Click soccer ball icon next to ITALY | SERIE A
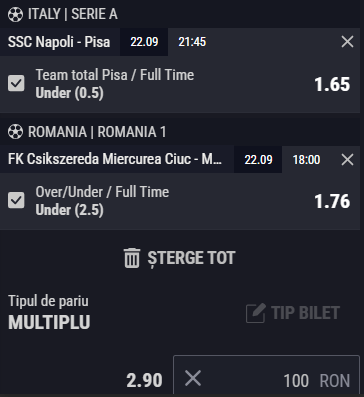The height and width of the screenshot is (397, 364). coord(15,14)
